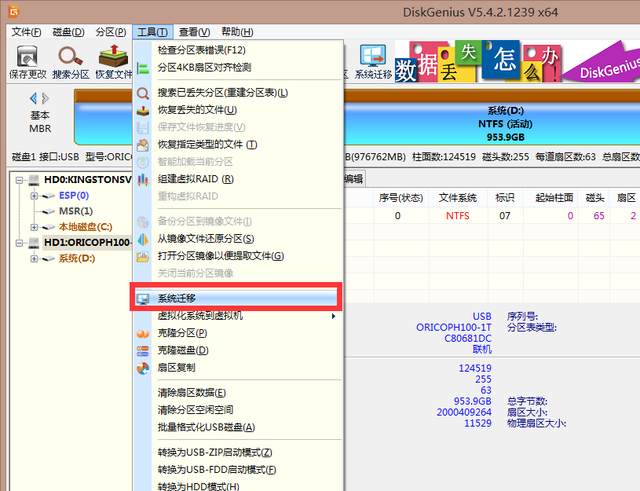
Task: Open the 文件(F) menu
Action: click(x=26, y=32)
